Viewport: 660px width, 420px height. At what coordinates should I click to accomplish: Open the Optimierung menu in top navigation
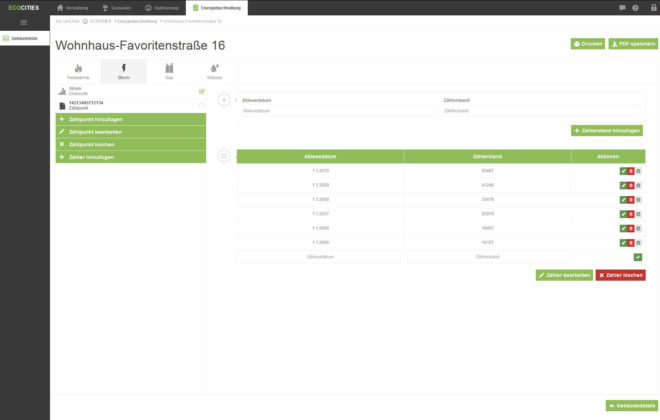162,8
